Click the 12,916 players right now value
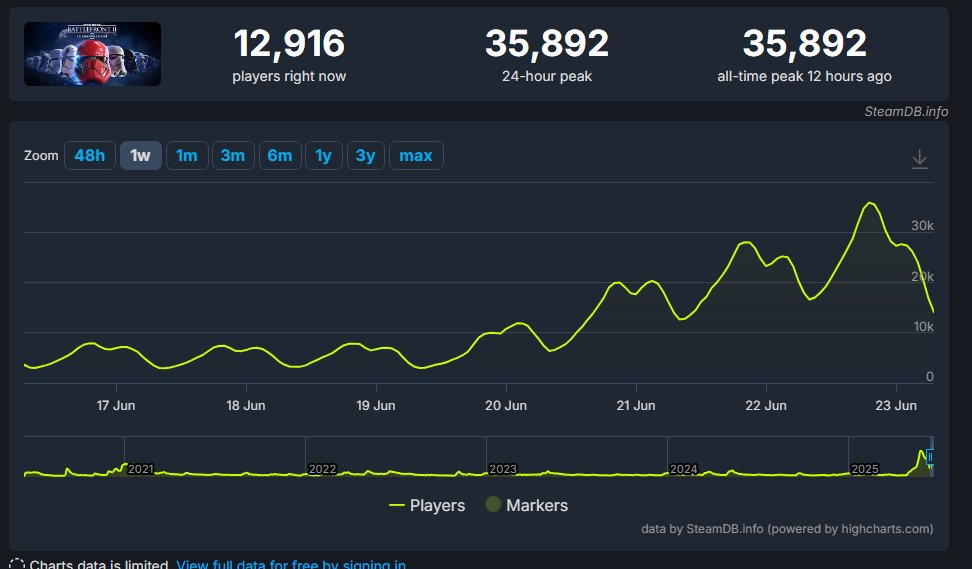Screen dimensions: 972x569 click(x=289, y=43)
